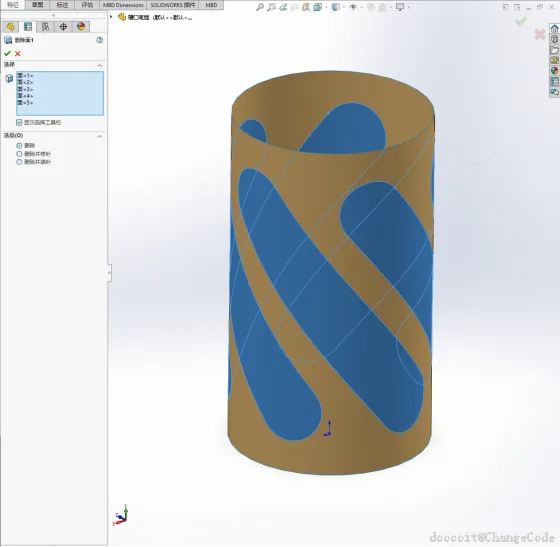The image size is (560, 547).
Task: Select the Zoom to Fit magnifier tool
Action: tap(260, 7)
